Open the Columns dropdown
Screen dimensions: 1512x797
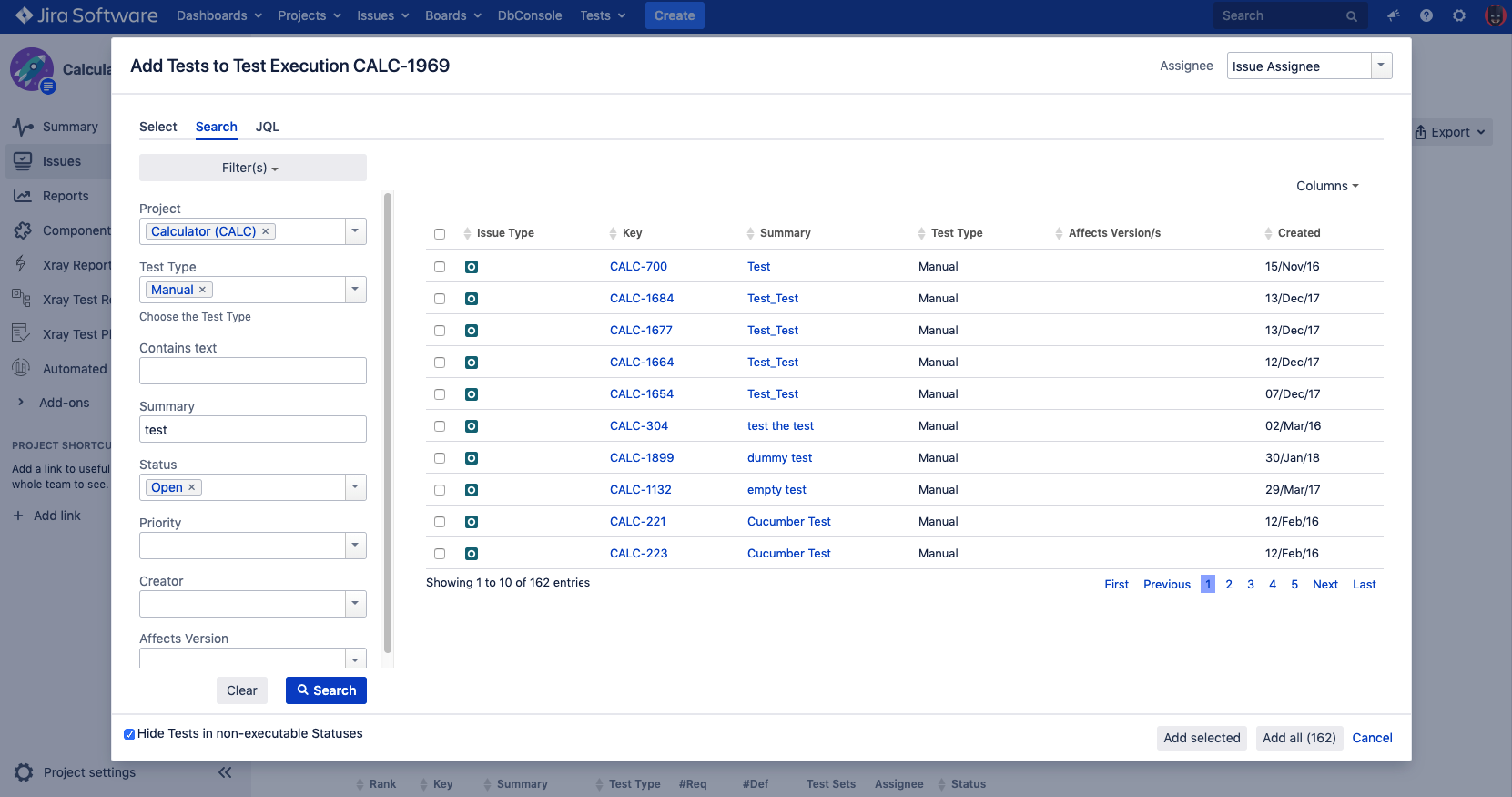(1327, 186)
